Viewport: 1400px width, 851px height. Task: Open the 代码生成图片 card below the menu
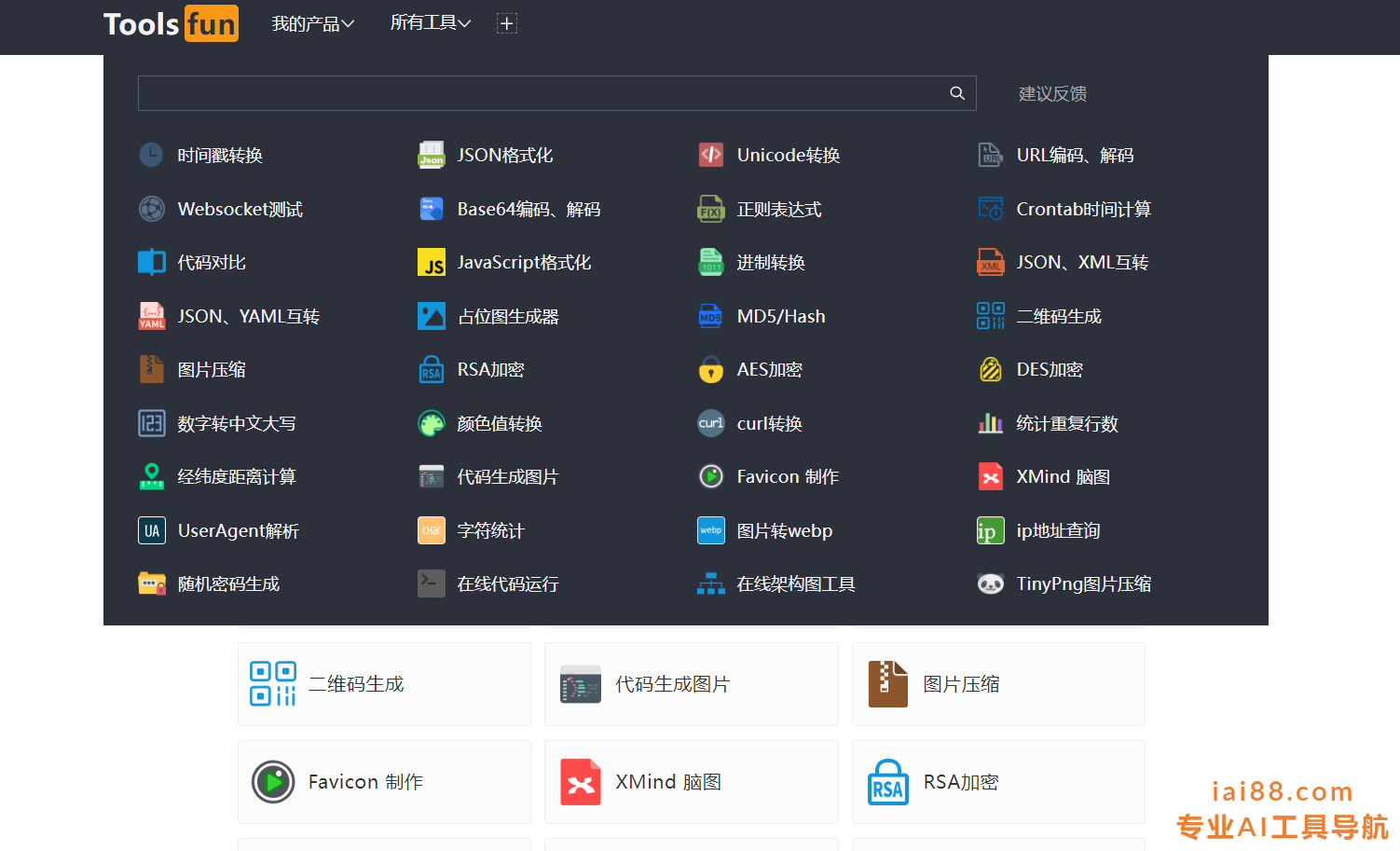coord(692,684)
